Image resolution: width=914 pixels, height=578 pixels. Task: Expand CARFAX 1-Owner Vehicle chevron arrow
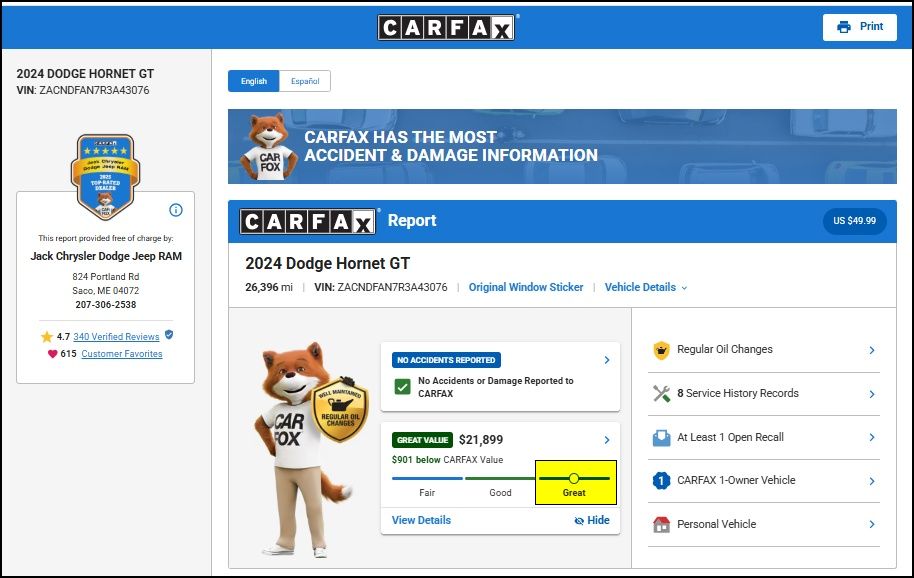[x=872, y=481]
